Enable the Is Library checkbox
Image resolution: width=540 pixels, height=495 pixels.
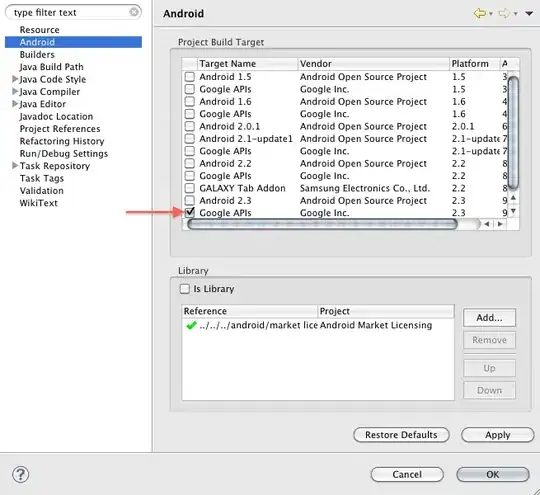(185, 289)
